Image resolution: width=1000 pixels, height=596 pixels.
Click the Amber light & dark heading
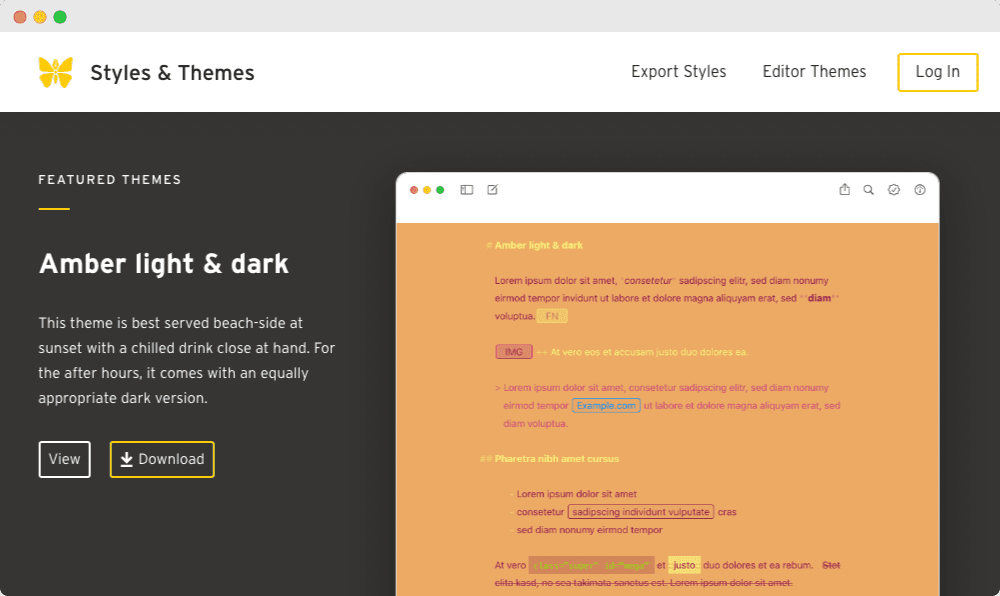(163, 264)
